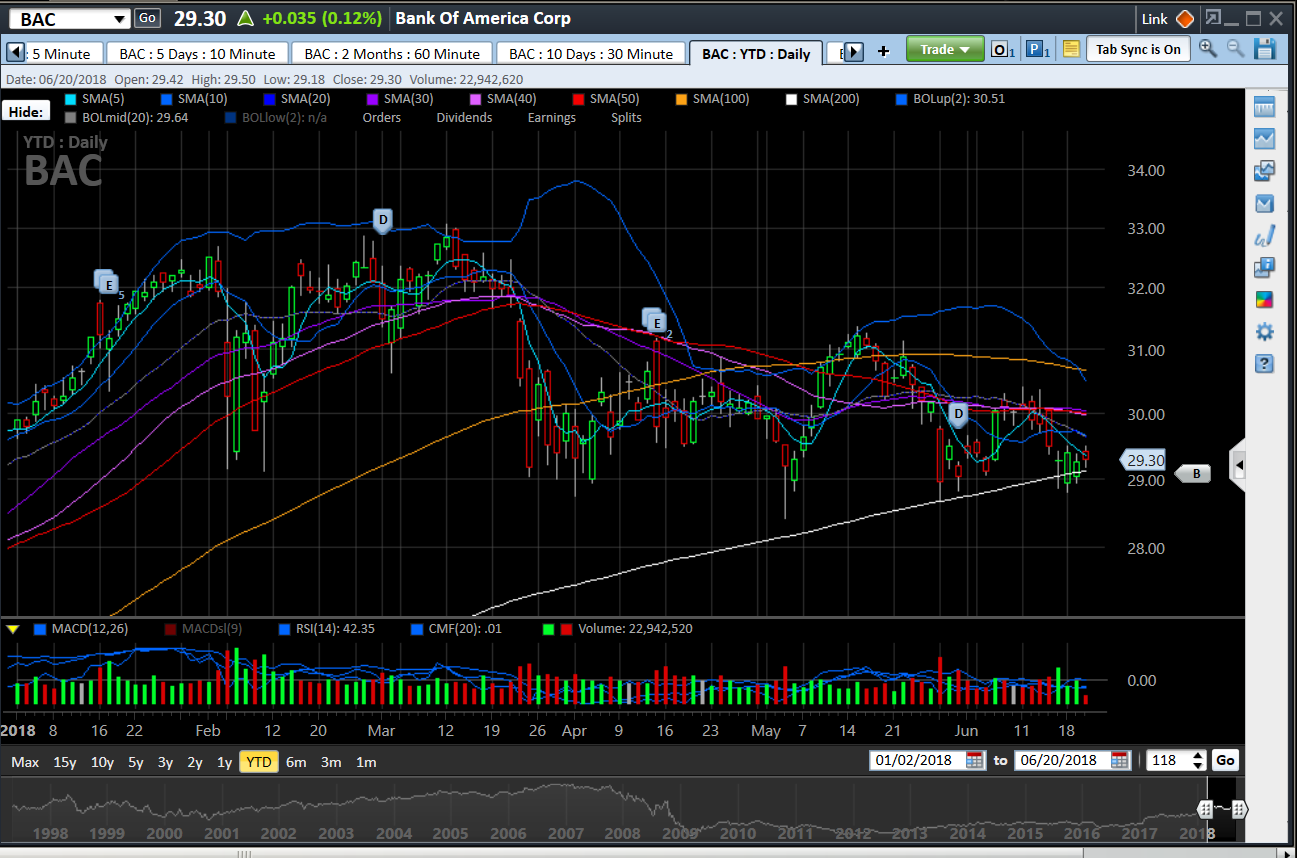
Task: Toggle SMA(100) indicator visibility
Action: click(x=713, y=99)
